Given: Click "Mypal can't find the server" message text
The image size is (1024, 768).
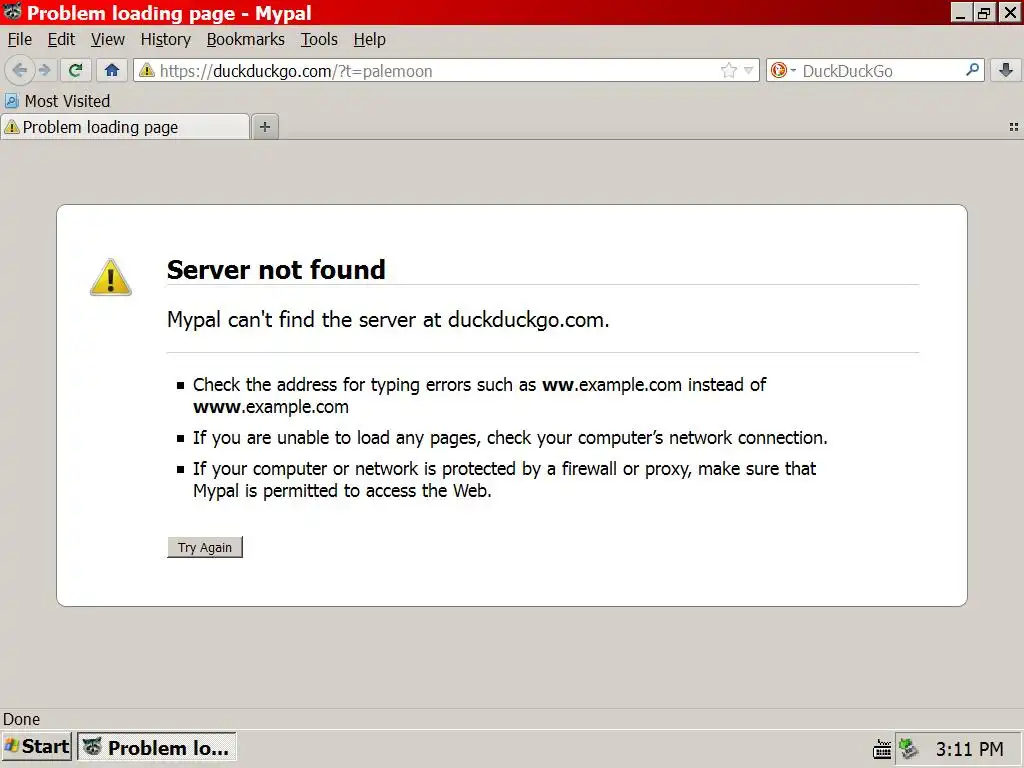Looking at the screenshot, I should [x=388, y=319].
